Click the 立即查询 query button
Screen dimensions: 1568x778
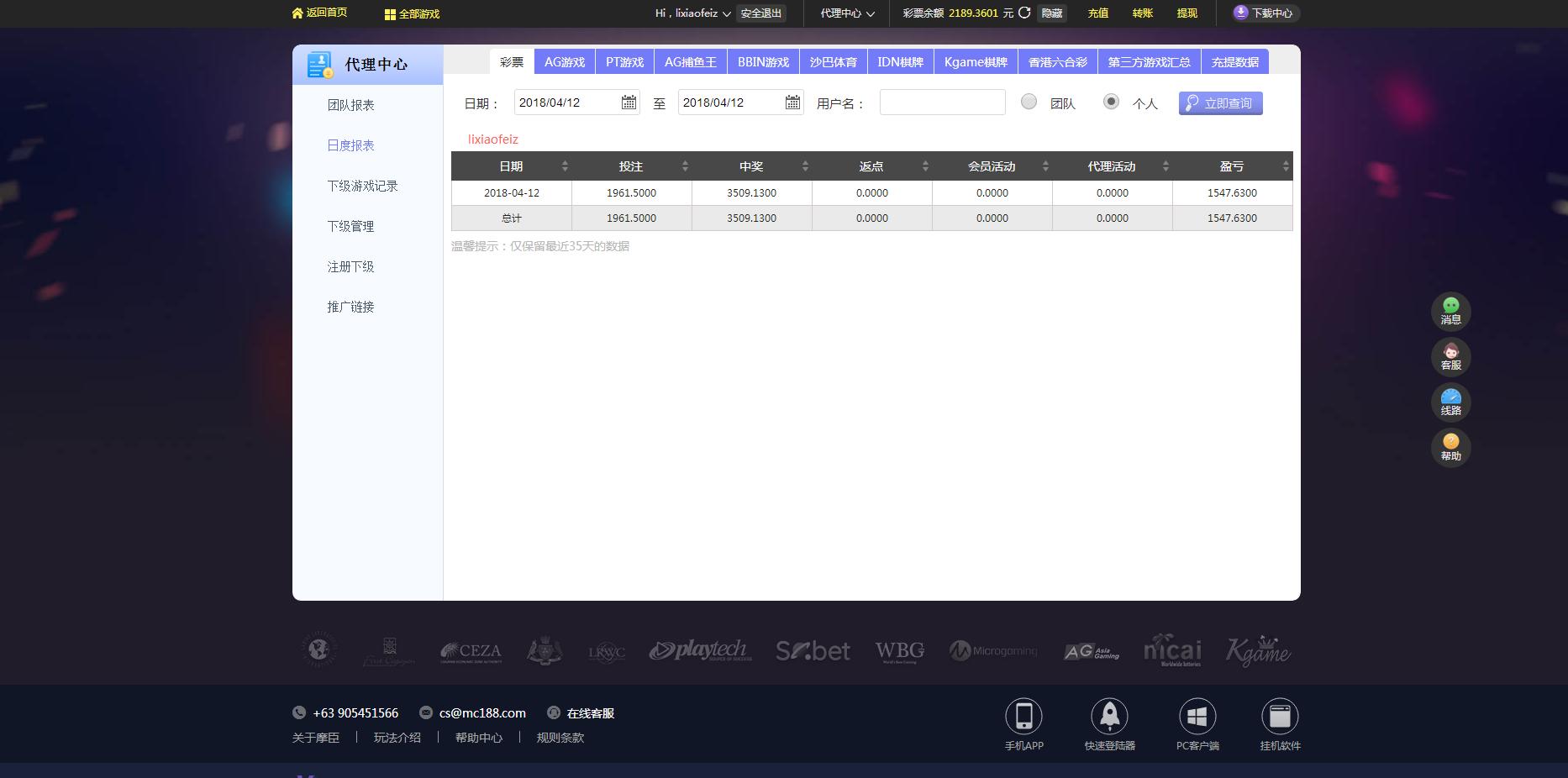point(1220,103)
